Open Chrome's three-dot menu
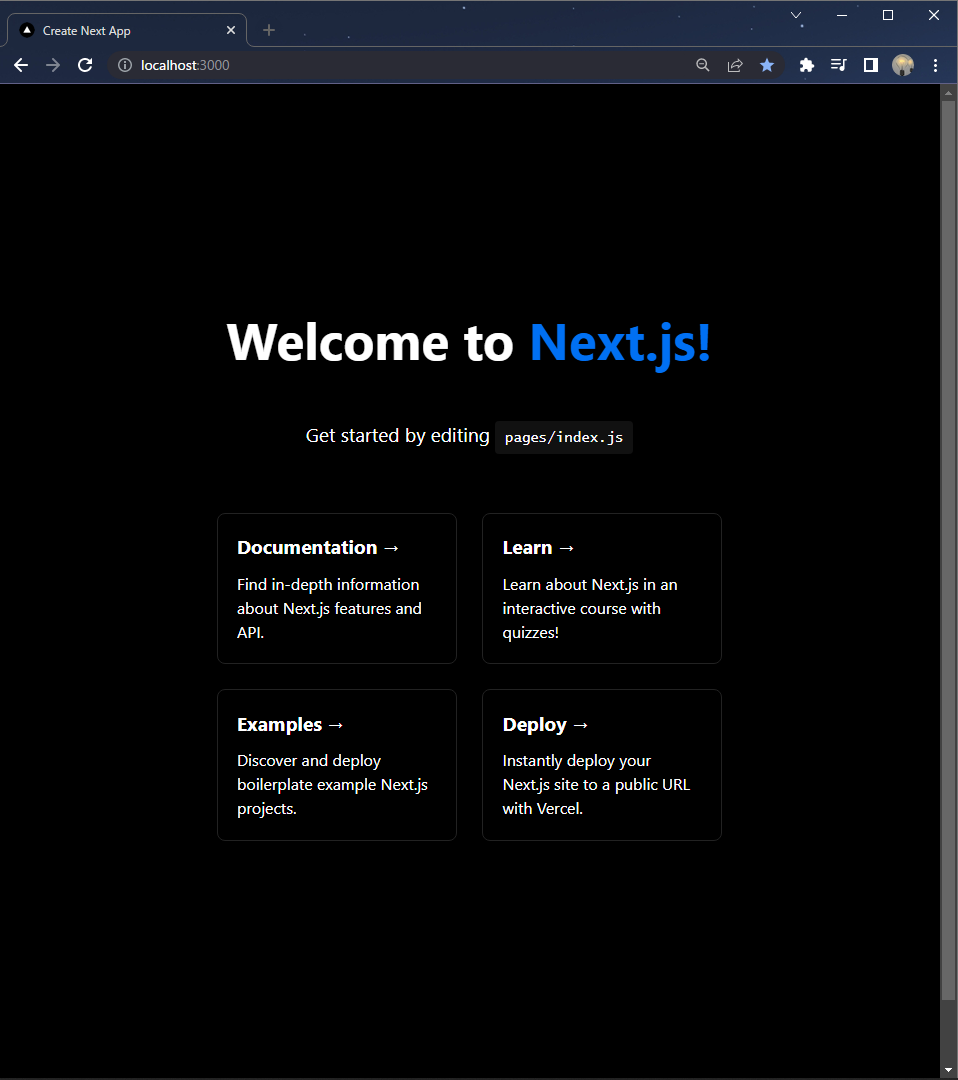This screenshot has height=1080, width=958. click(x=936, y=65)
